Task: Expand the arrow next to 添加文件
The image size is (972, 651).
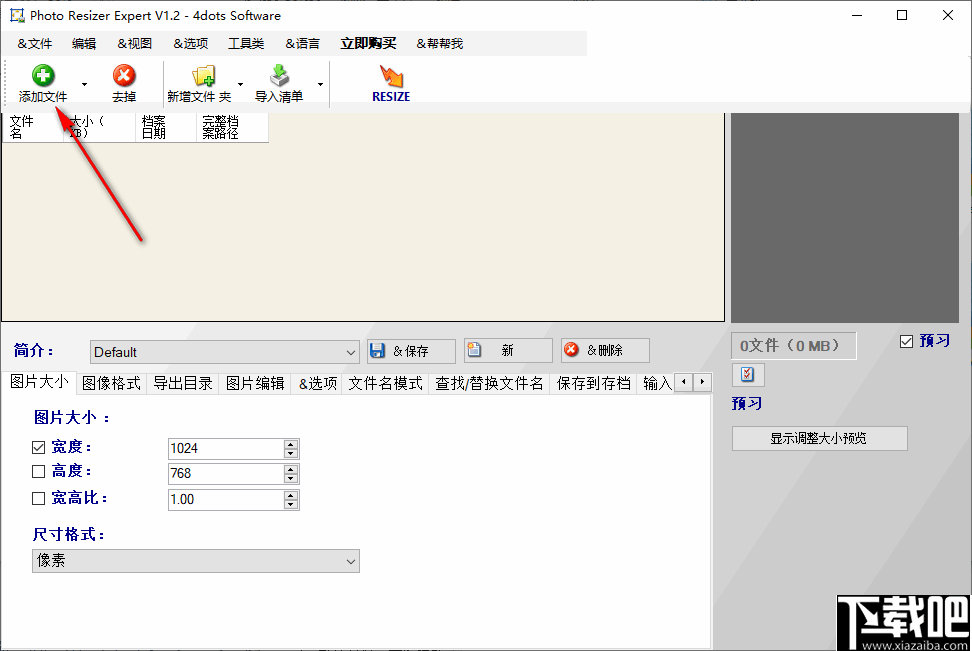Action: 84,85
